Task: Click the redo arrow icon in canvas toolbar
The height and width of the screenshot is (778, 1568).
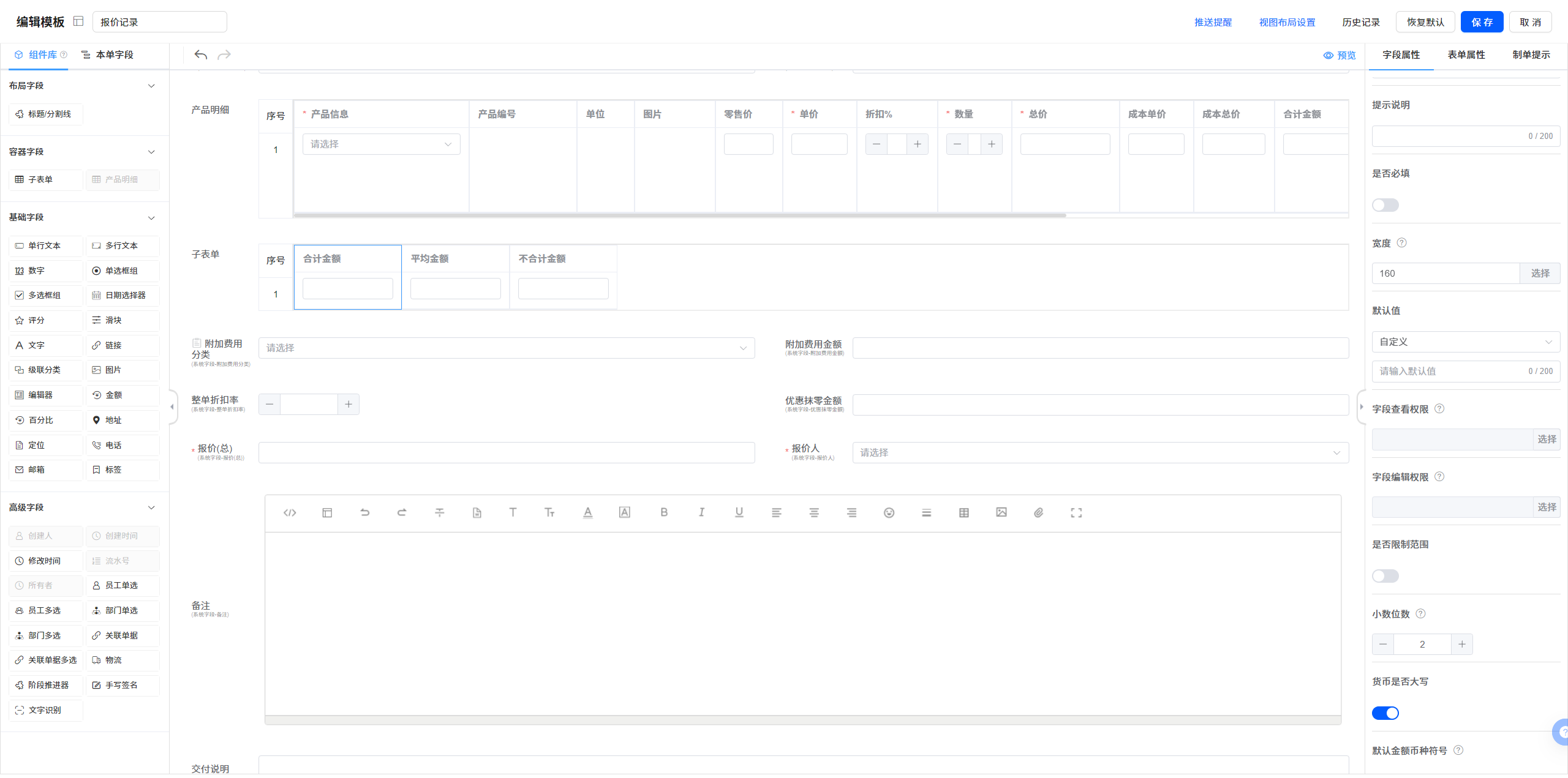Action: (224, 55)
